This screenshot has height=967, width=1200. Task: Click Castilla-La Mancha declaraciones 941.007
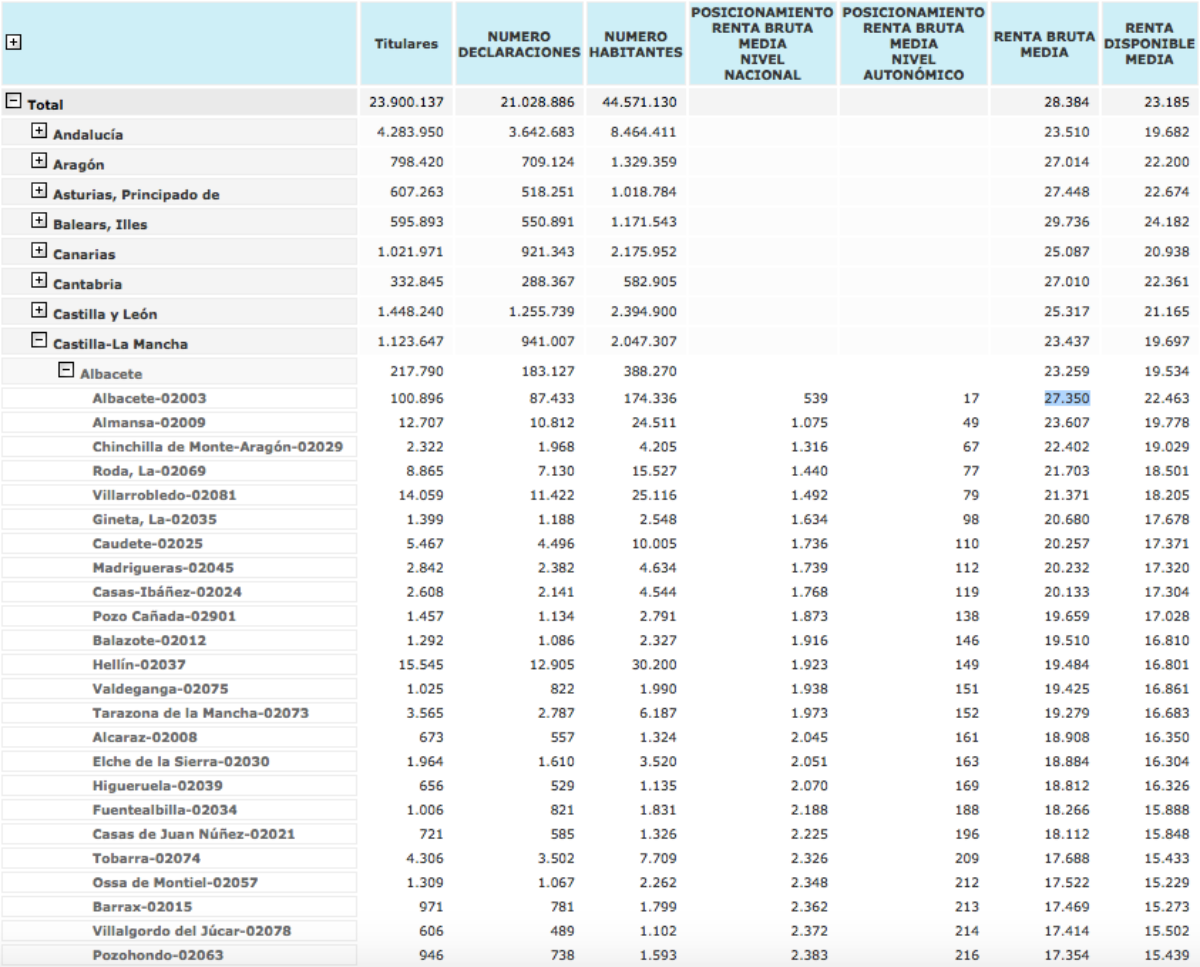click(548, 342)
